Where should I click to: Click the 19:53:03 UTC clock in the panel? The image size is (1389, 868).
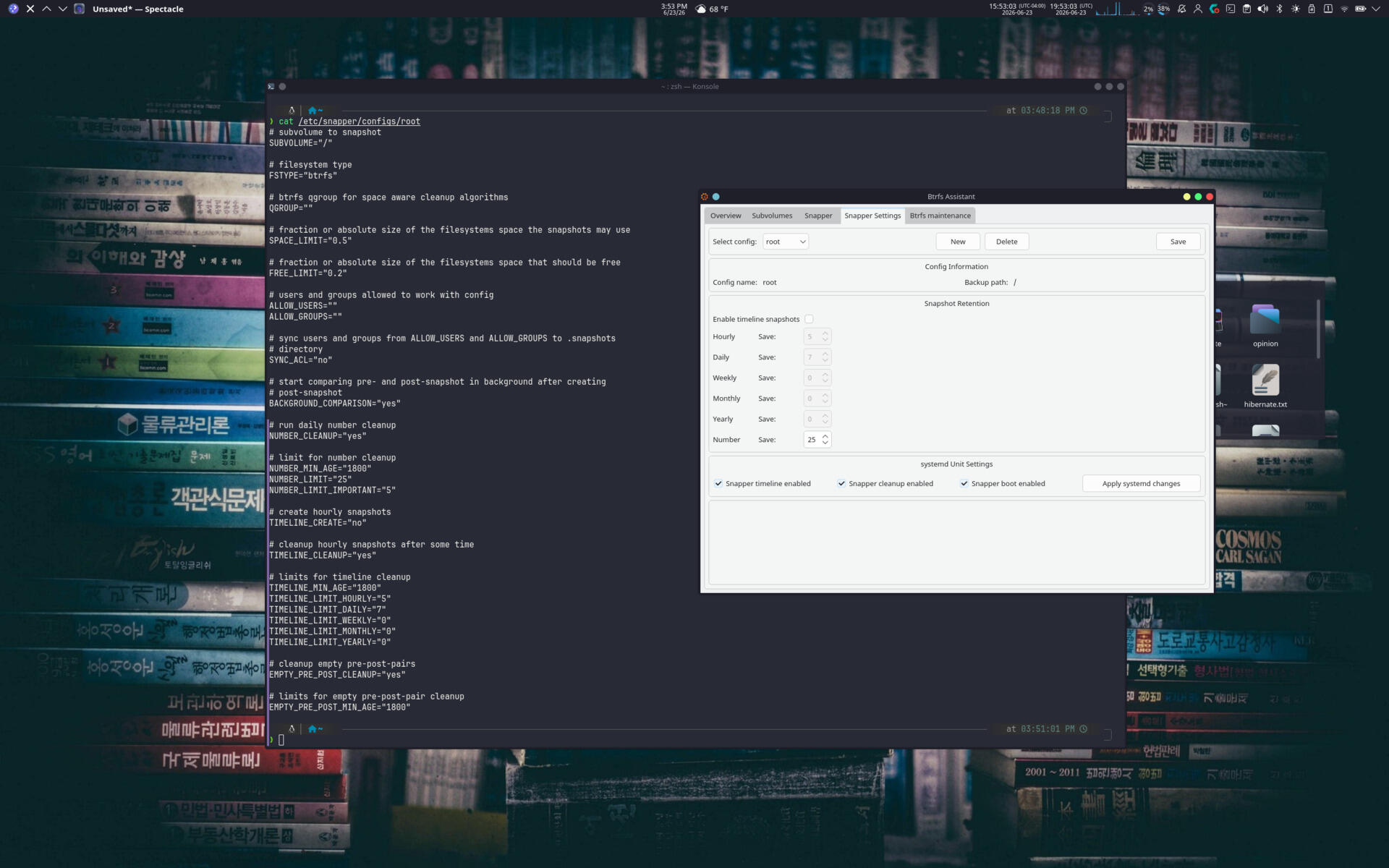[1071, 9]
